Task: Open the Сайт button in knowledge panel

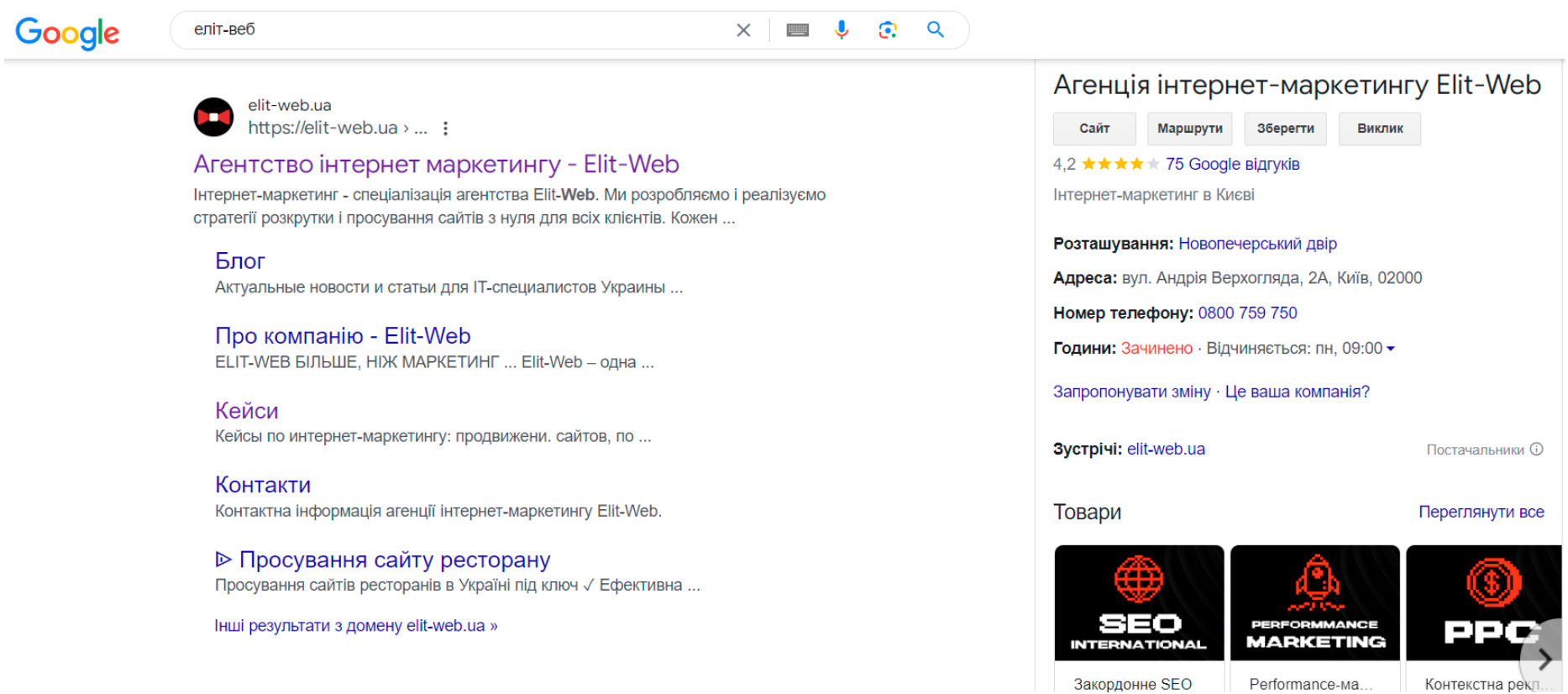Action: 1094,129
